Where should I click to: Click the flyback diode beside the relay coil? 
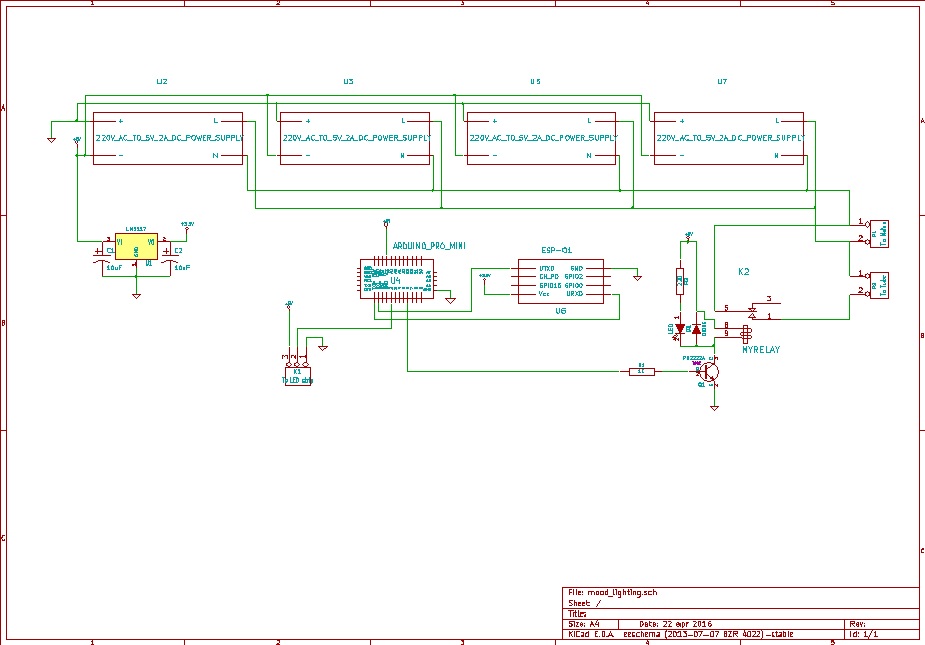(x=696, y=328)
